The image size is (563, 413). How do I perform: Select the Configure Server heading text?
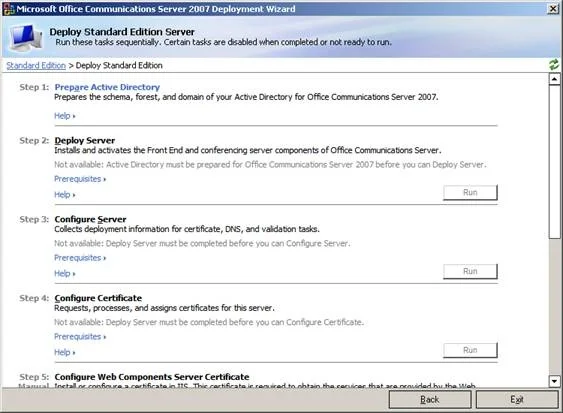click(90, 219)
